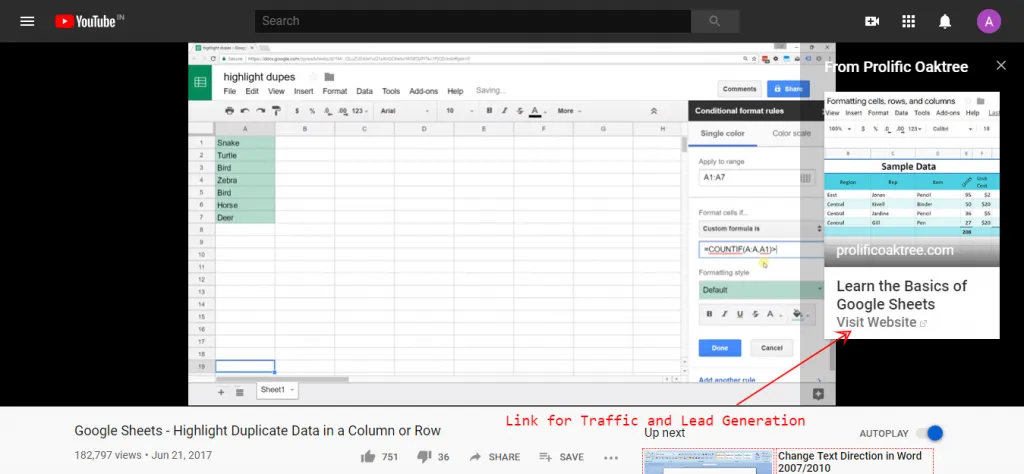Screen dimensions: 1024x474
Task: Click Add another rule link
Action: click(727, 380)
